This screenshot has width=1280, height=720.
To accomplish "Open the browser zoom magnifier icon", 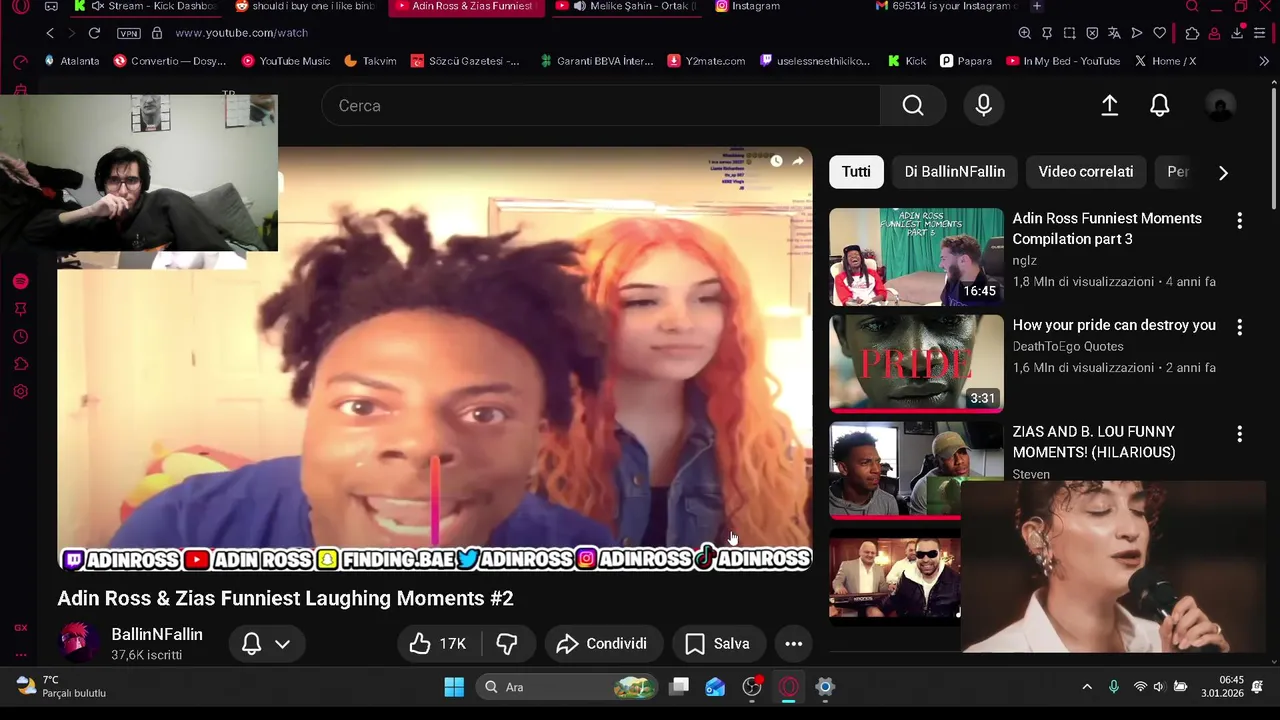I will (1025, 33).
